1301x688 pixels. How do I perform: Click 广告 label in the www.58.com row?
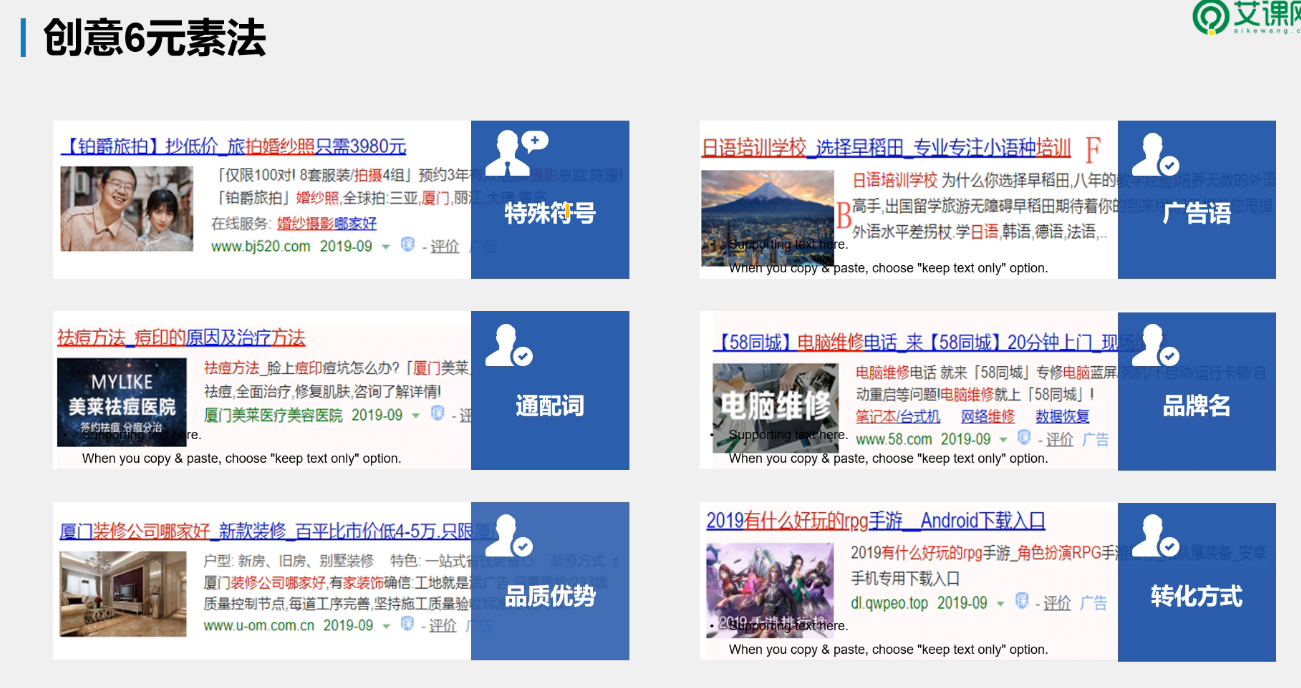point(1096,439)
